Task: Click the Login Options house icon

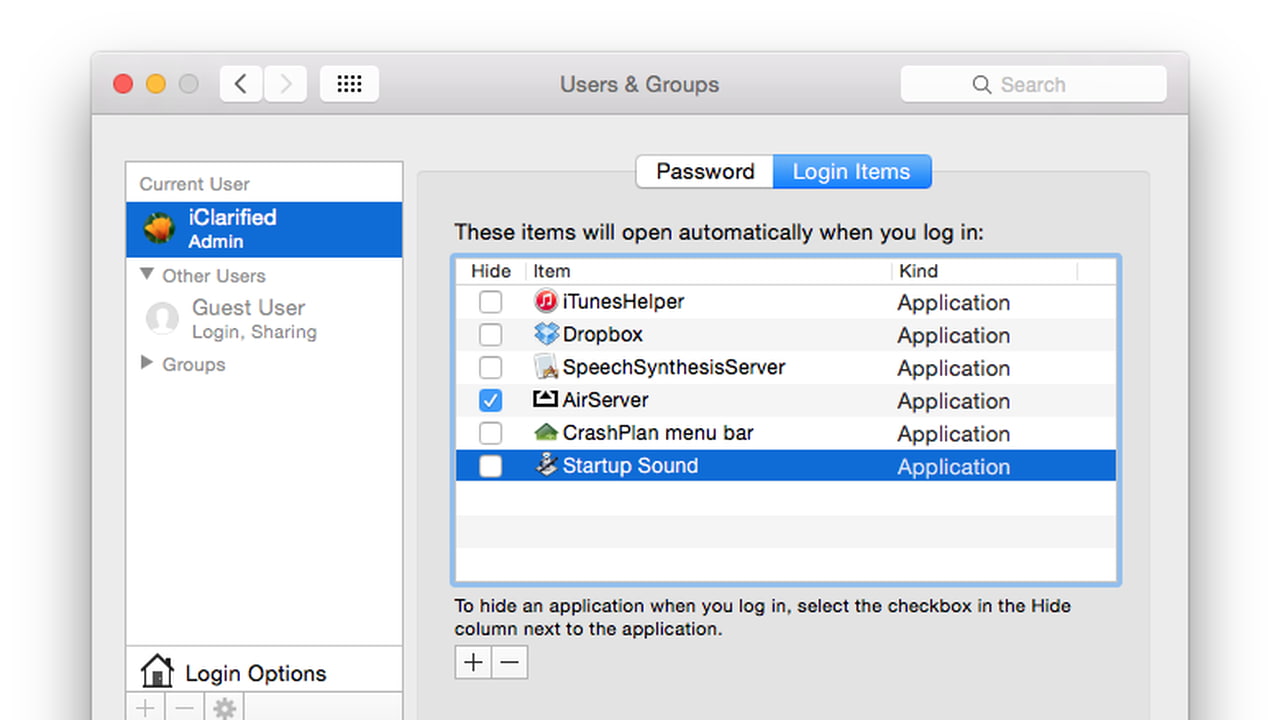Action: [157, 671]
